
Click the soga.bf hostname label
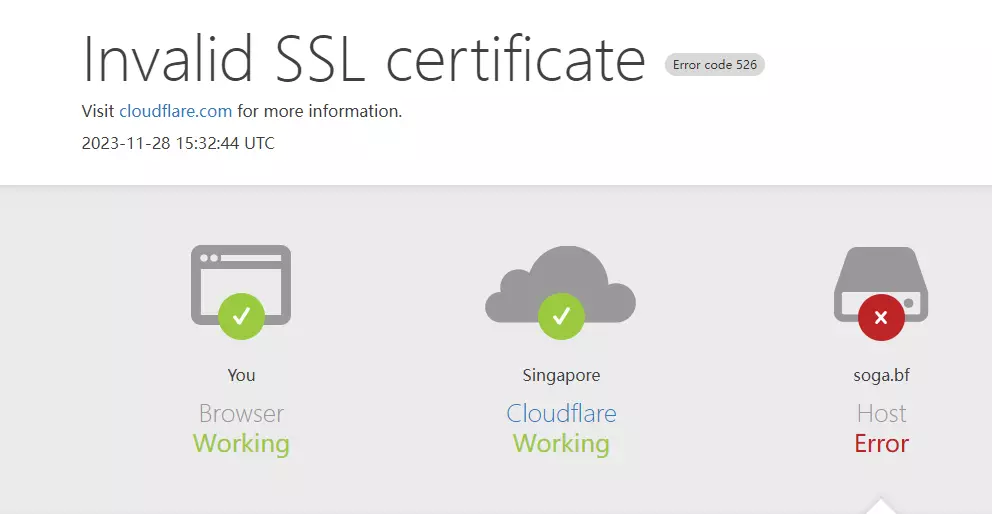pyautogui.click(x=881, y=376)
